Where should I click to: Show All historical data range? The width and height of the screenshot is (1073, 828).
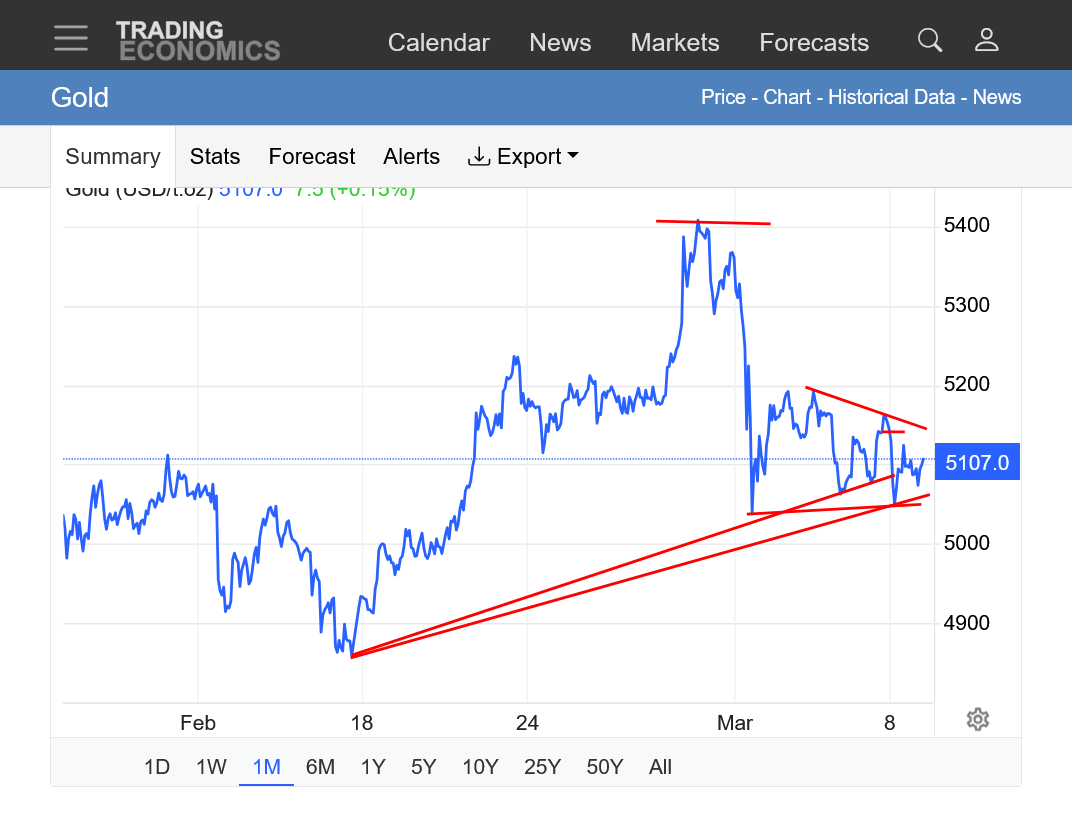pos(660,767)
